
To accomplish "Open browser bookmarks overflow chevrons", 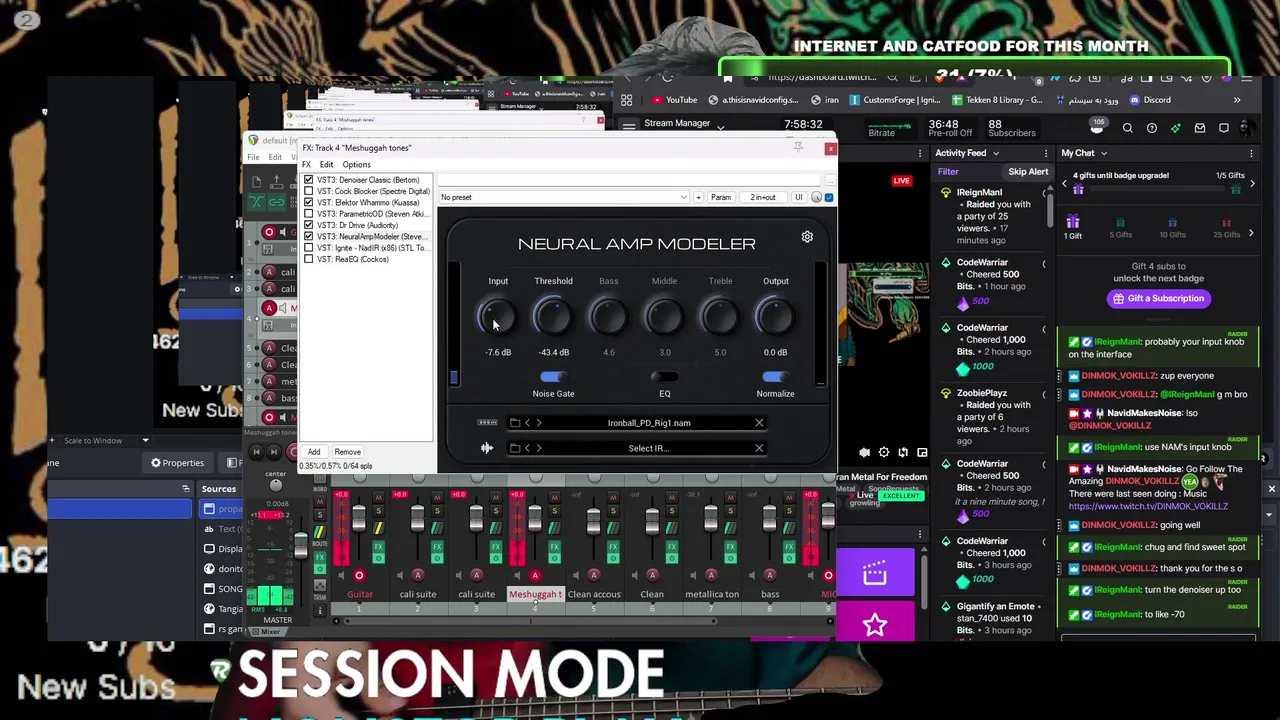I will (x=1237, y=100).
